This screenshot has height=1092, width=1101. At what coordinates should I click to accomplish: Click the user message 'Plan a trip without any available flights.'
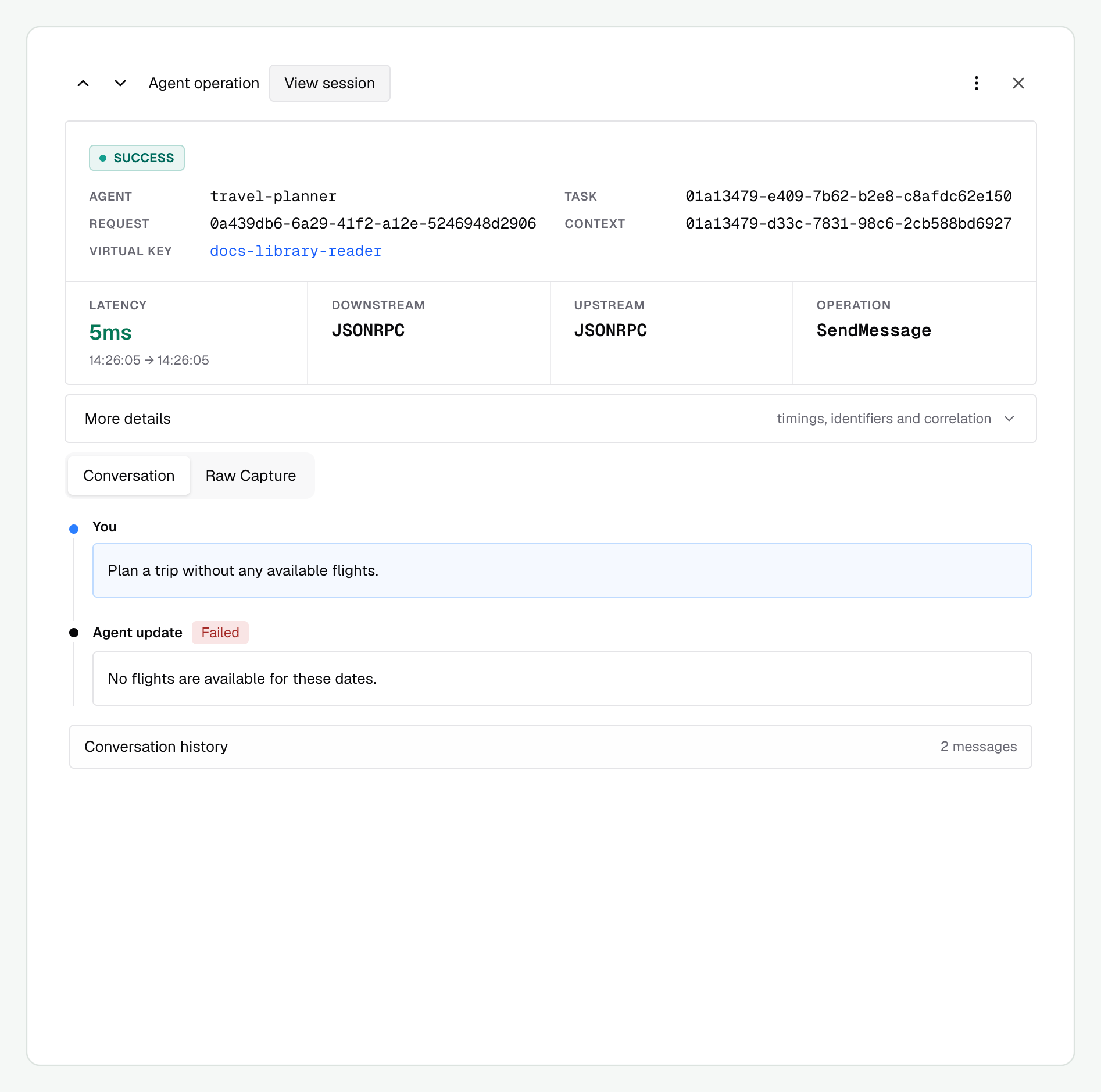click(562, 570)
